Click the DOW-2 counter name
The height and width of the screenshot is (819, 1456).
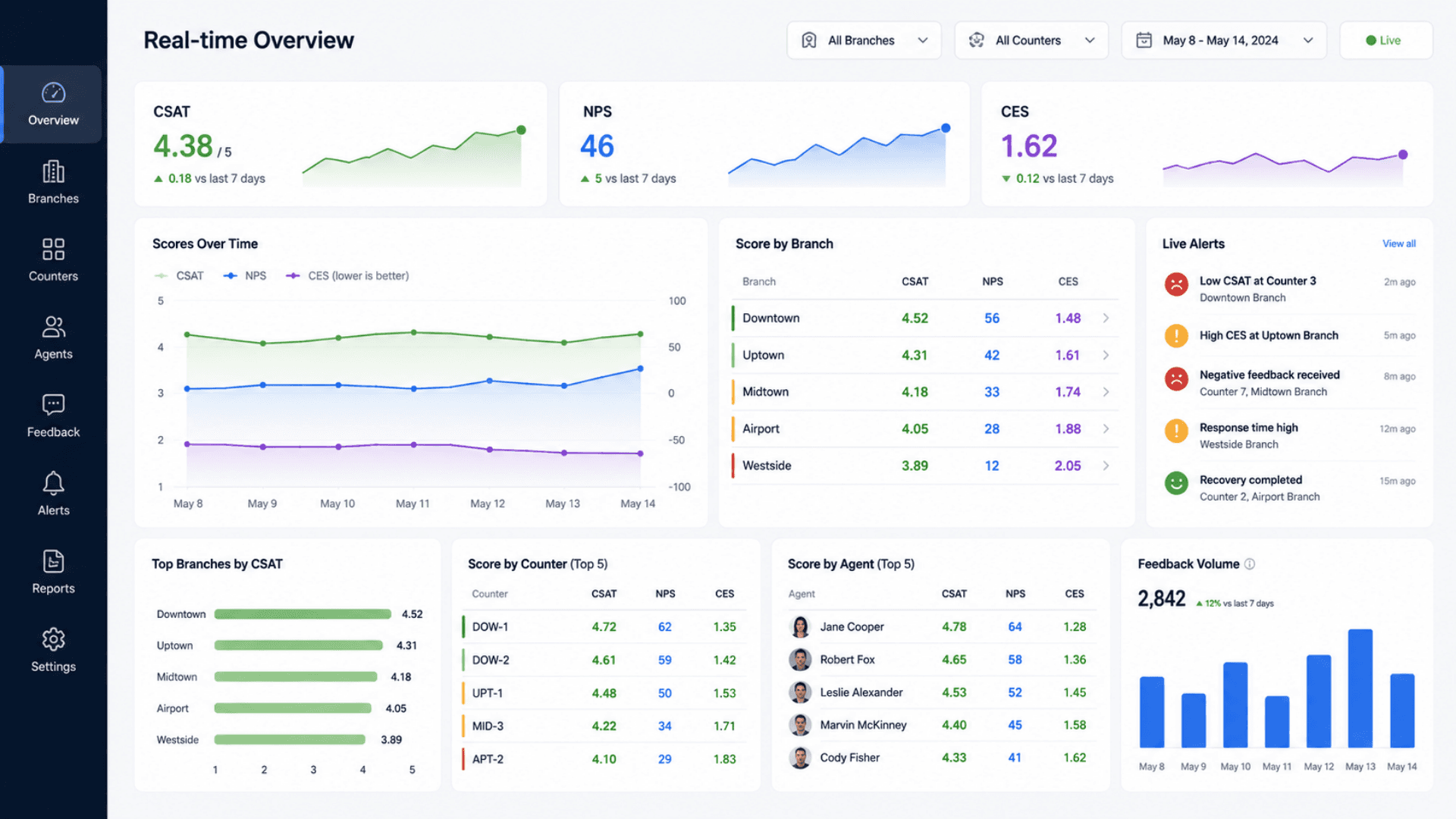click(x=491, y=661)
